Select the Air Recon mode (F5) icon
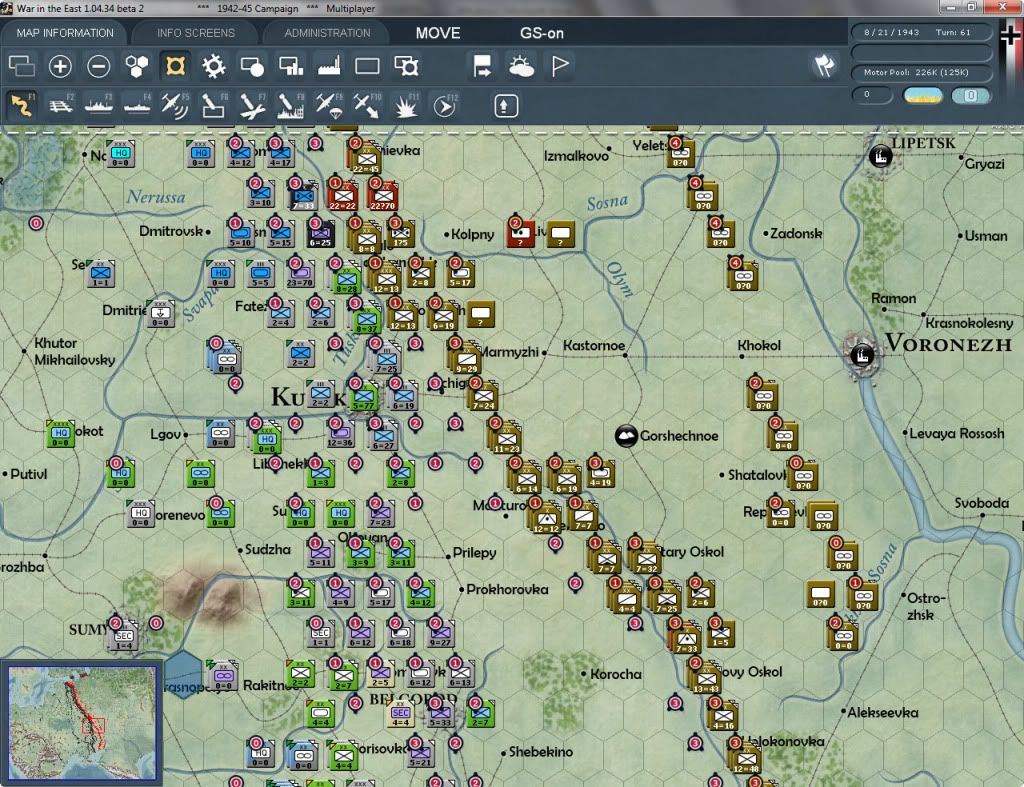The image size is (1024, 787). (175, 105)
